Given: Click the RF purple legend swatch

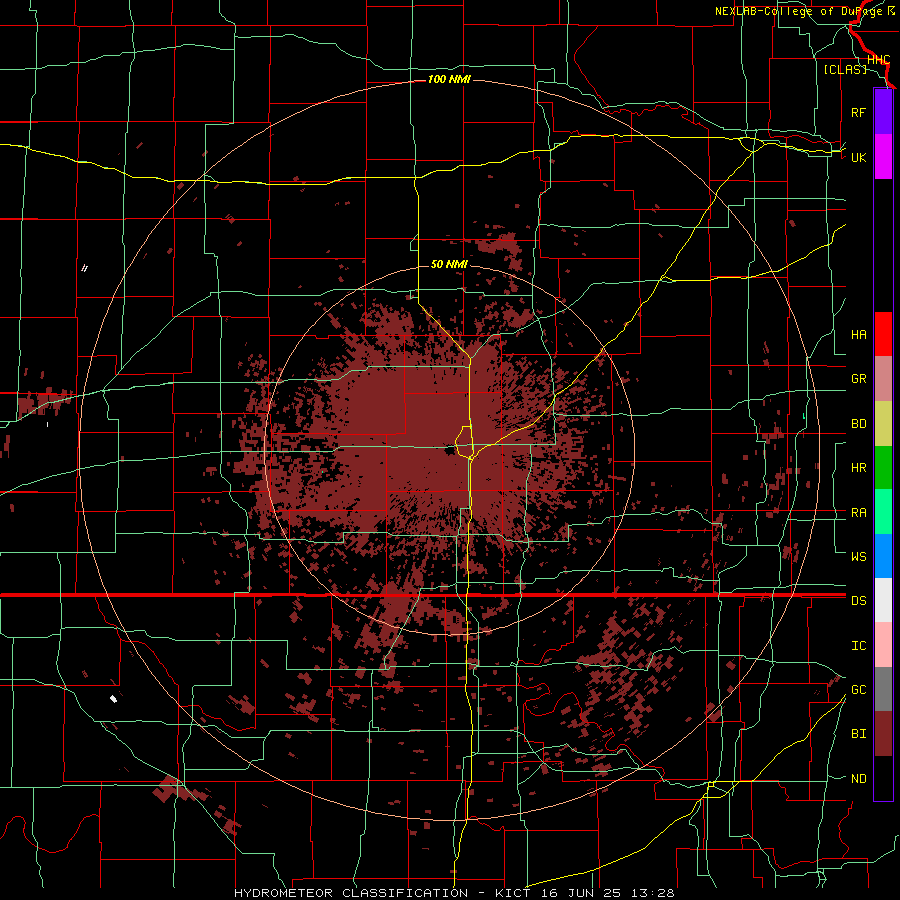Looking at the screenshot, I should 883,112.
